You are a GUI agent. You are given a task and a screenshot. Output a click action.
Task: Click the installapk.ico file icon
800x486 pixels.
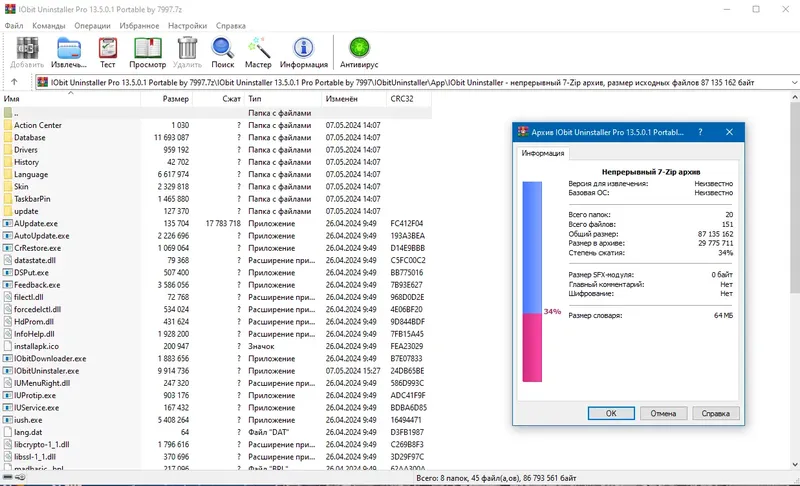coord(8,346)
